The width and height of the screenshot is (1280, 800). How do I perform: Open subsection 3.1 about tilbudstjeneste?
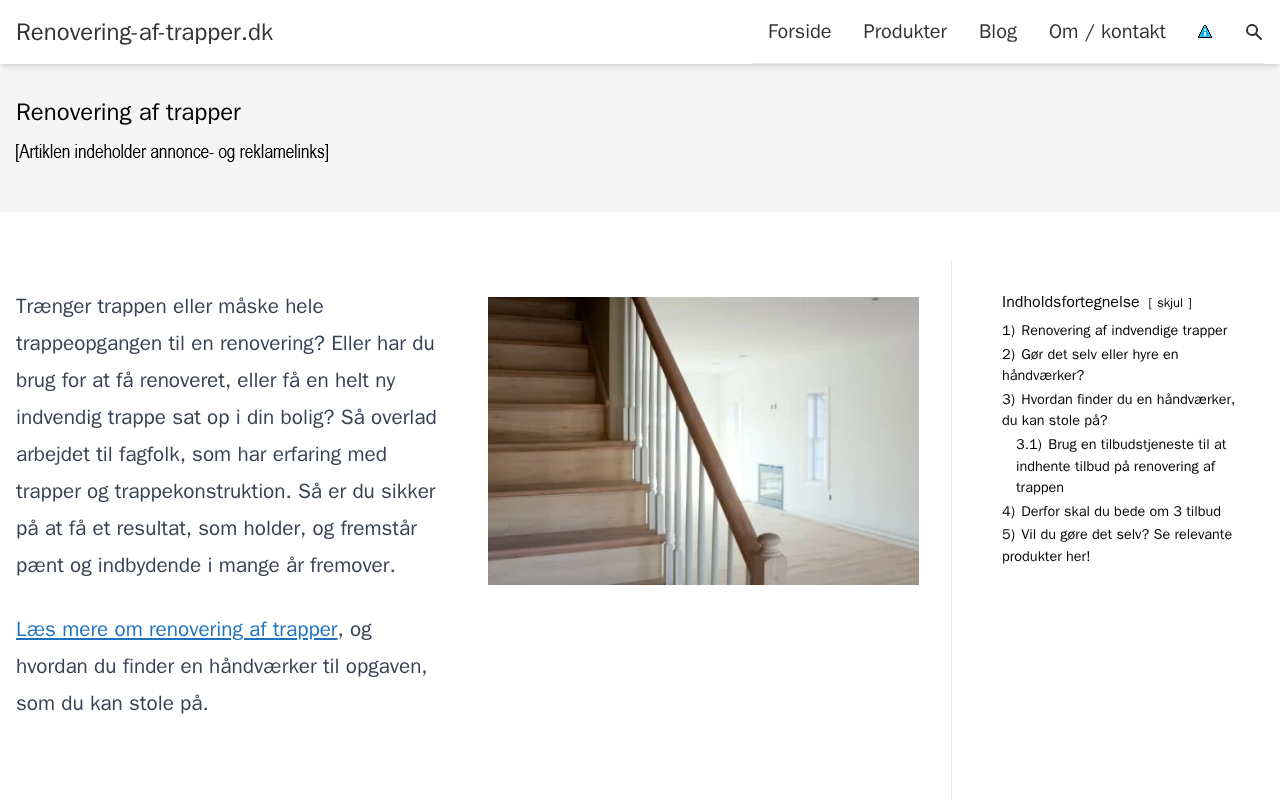click(1121, 466)
